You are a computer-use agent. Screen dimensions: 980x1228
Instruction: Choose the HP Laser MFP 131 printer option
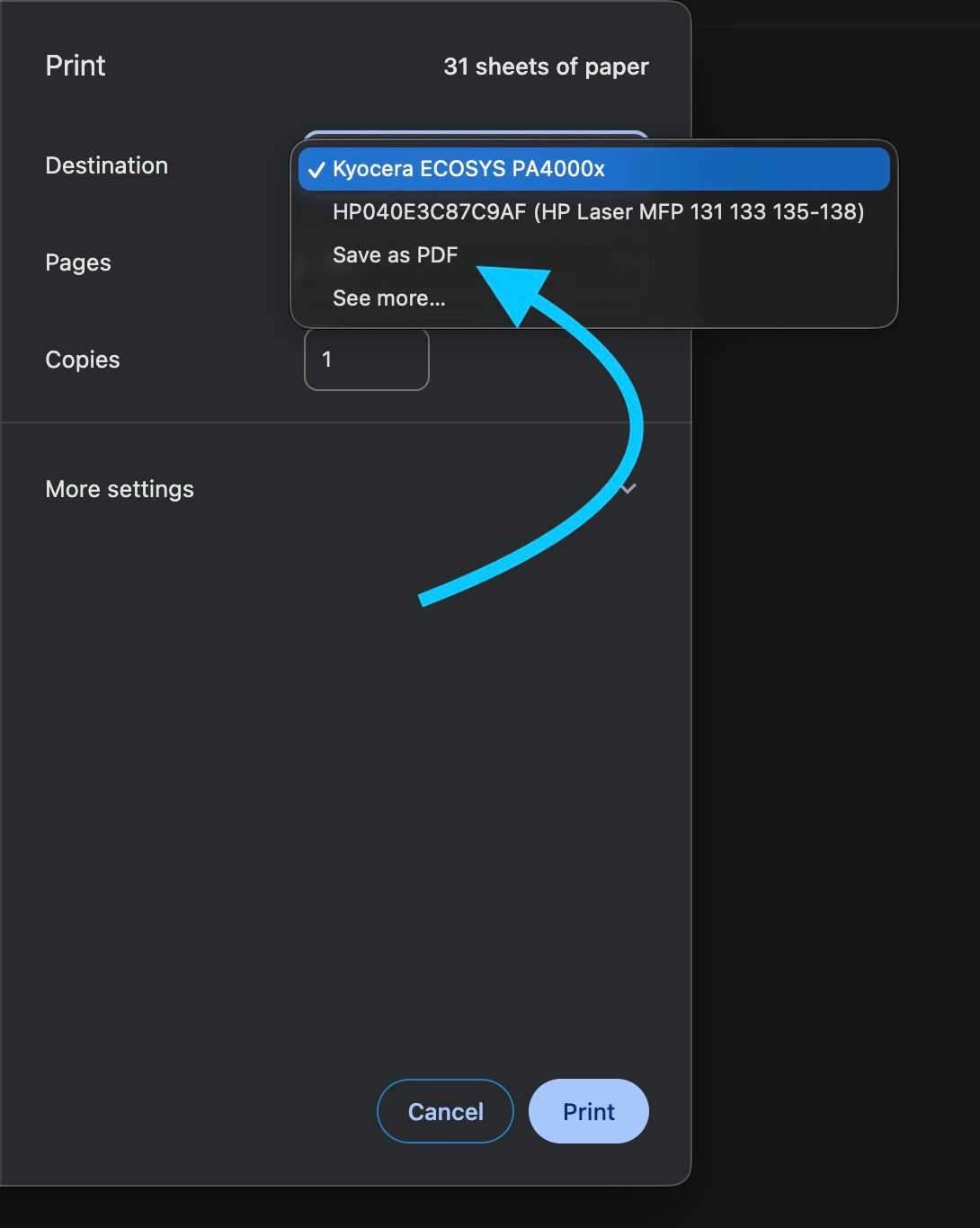[x=598, y=212]
